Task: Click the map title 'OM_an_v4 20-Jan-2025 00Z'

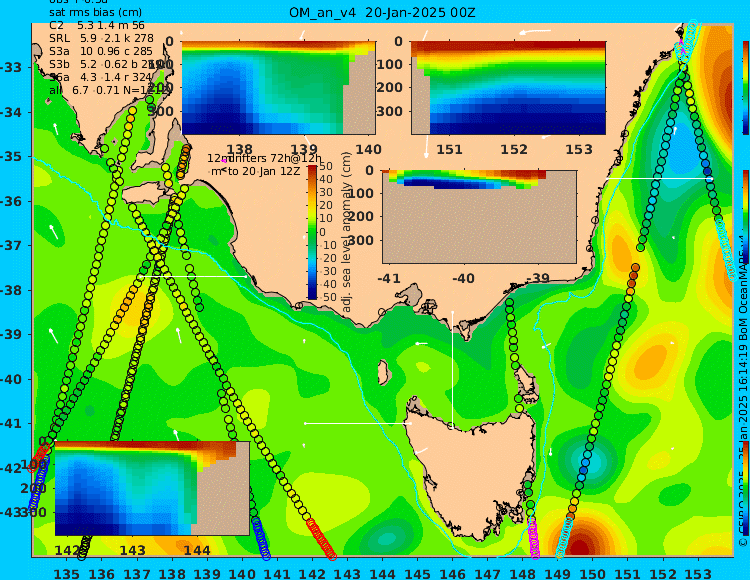Action: [382, 13]
